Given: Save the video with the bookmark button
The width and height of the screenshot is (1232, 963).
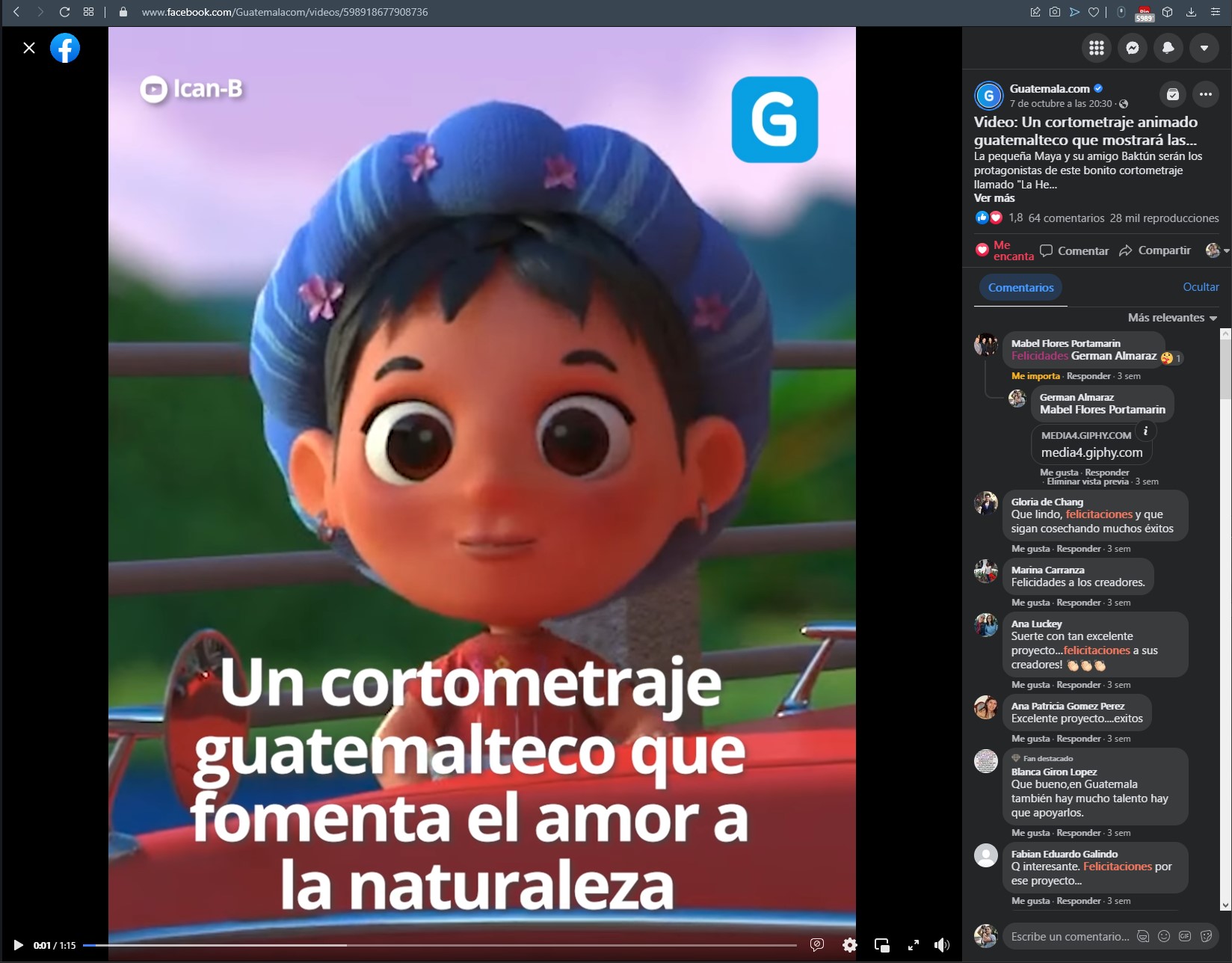Looking at the screenshot, I should coord(1173,94).
